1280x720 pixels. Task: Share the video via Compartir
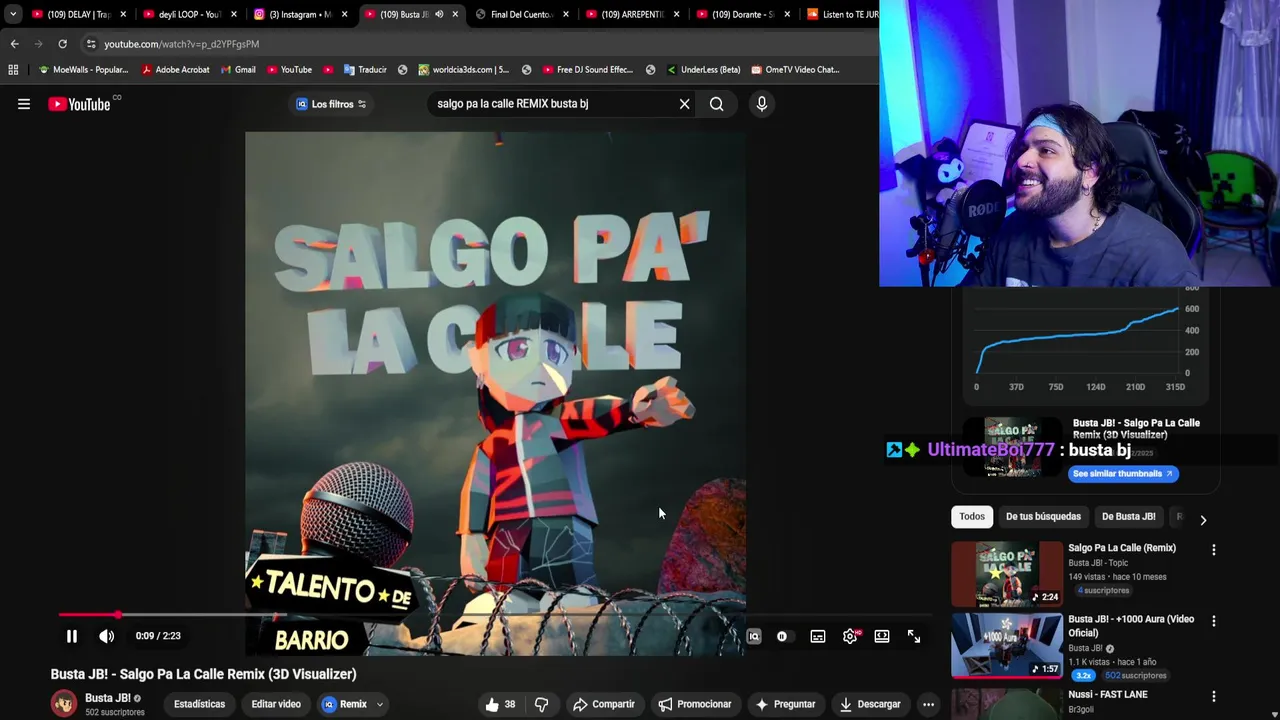(604, 704)
